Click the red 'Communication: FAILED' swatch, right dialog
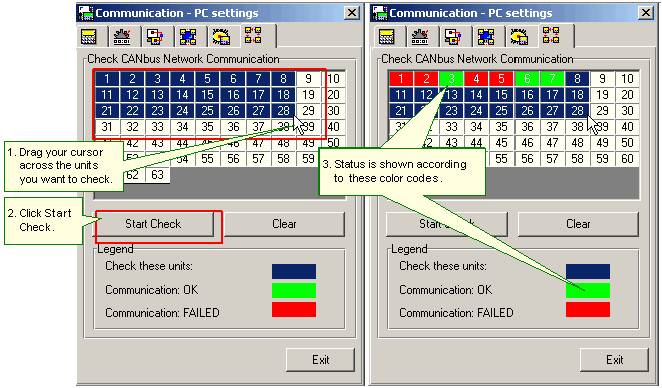This screenshot has height=388, width=662. click(588, 309)
